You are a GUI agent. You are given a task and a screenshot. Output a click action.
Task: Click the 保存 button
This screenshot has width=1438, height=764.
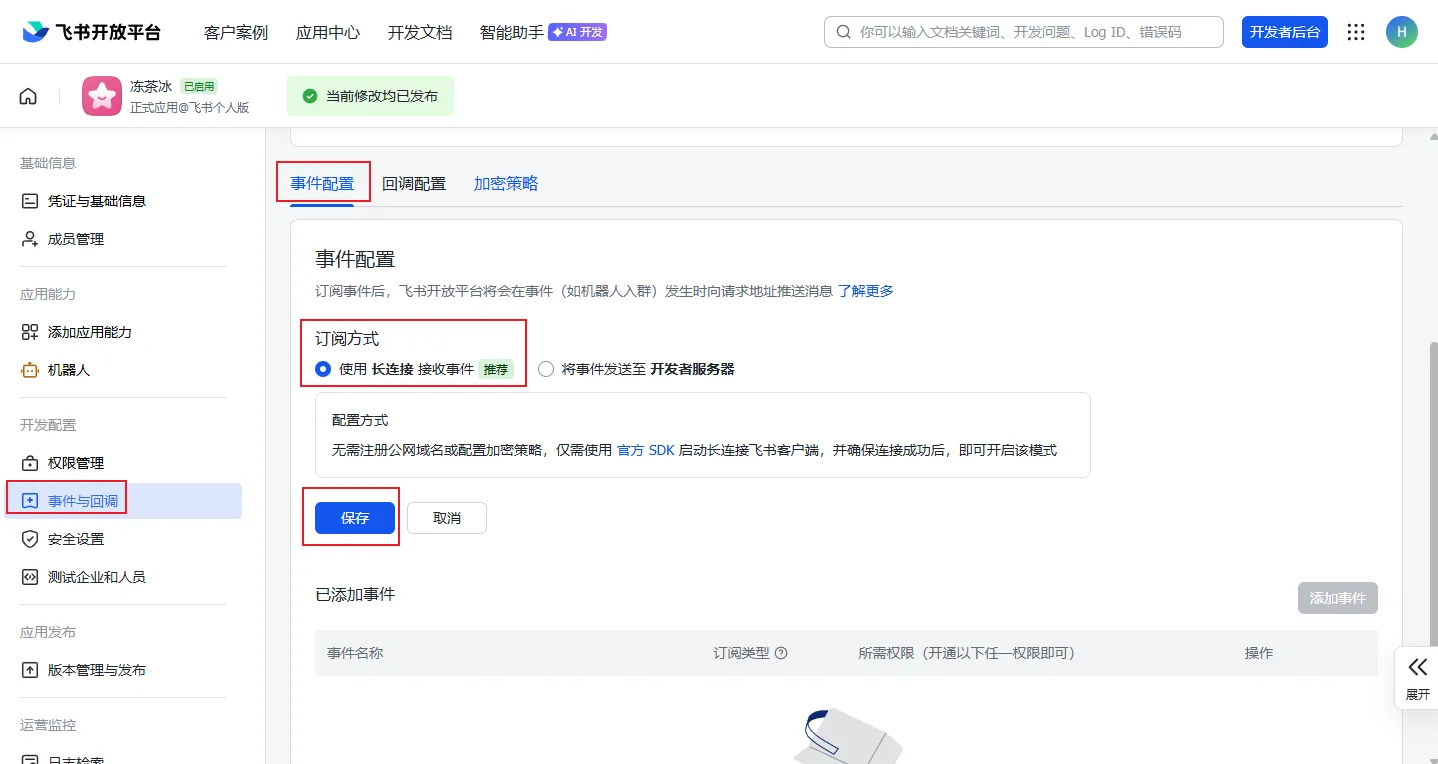[x=355, y=518]
